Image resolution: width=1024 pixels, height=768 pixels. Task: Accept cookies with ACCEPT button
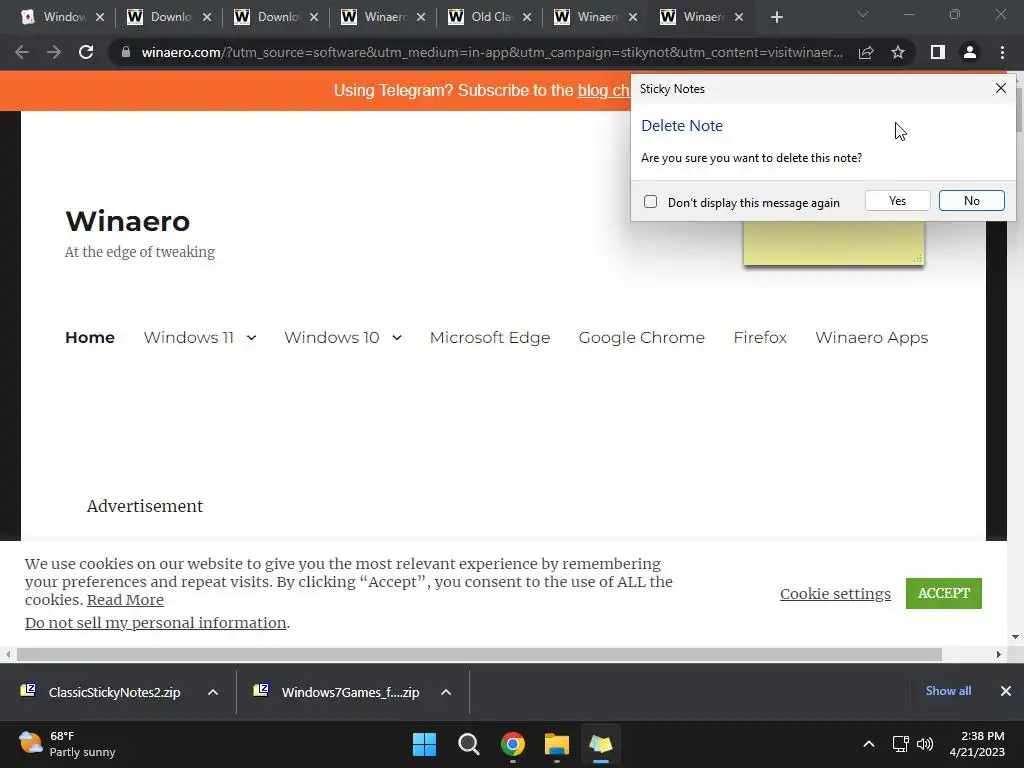click(944, 593)
